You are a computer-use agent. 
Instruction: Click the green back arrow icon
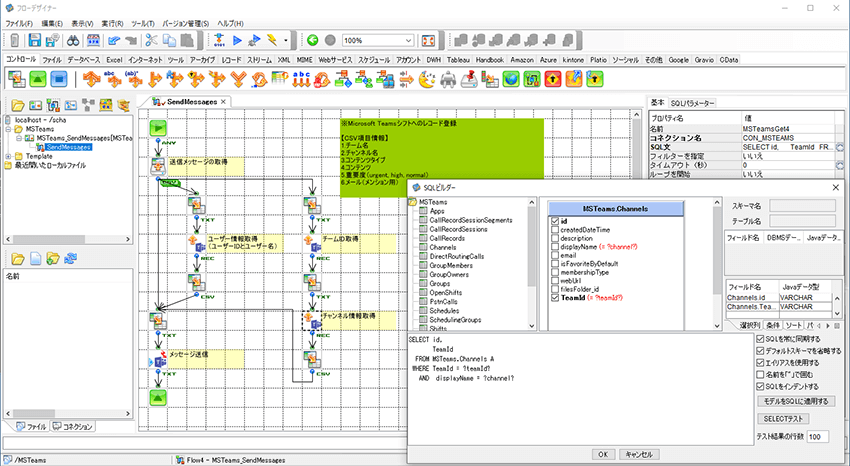coord(312,40)
